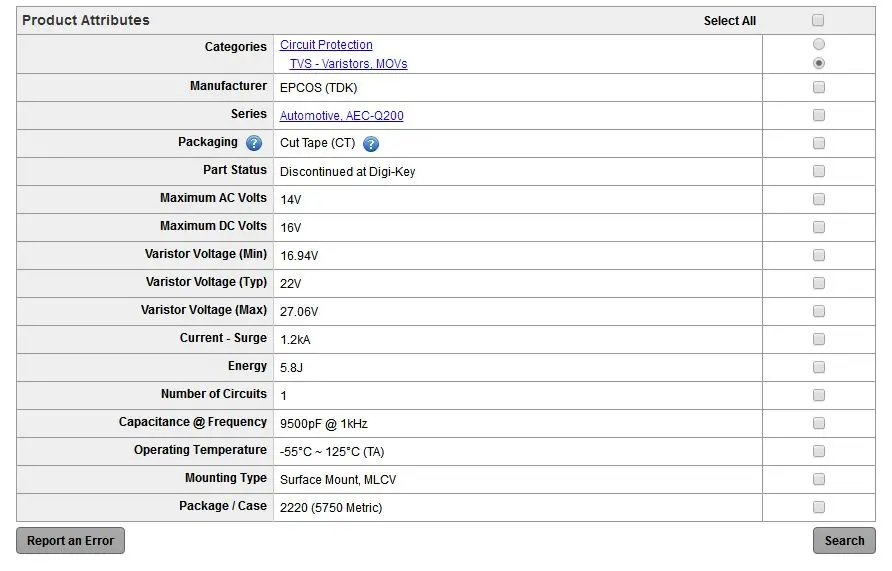Click the EPCOS (TDK) manufacturer value

(x=319, y=88)
